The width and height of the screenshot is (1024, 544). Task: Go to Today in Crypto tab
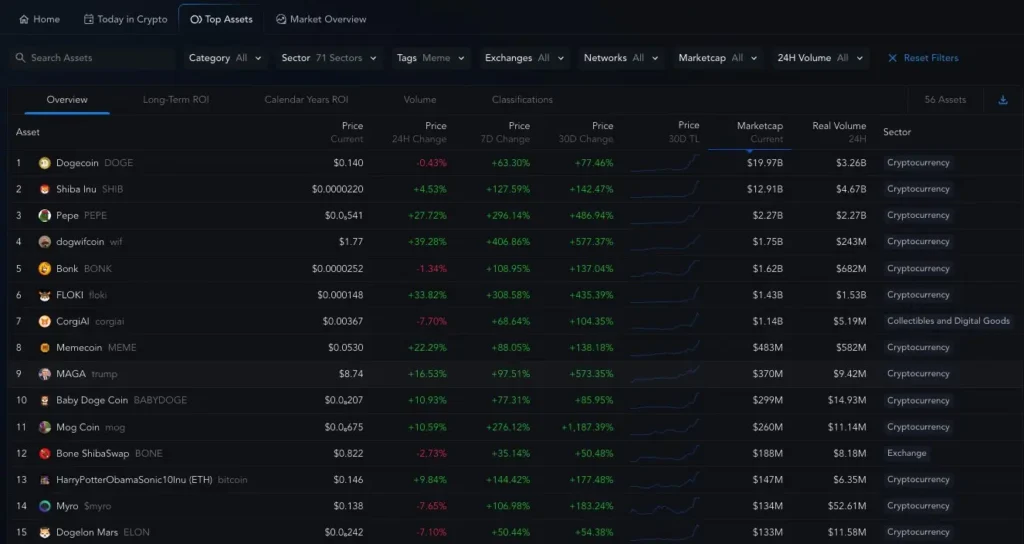click(125, 19)
